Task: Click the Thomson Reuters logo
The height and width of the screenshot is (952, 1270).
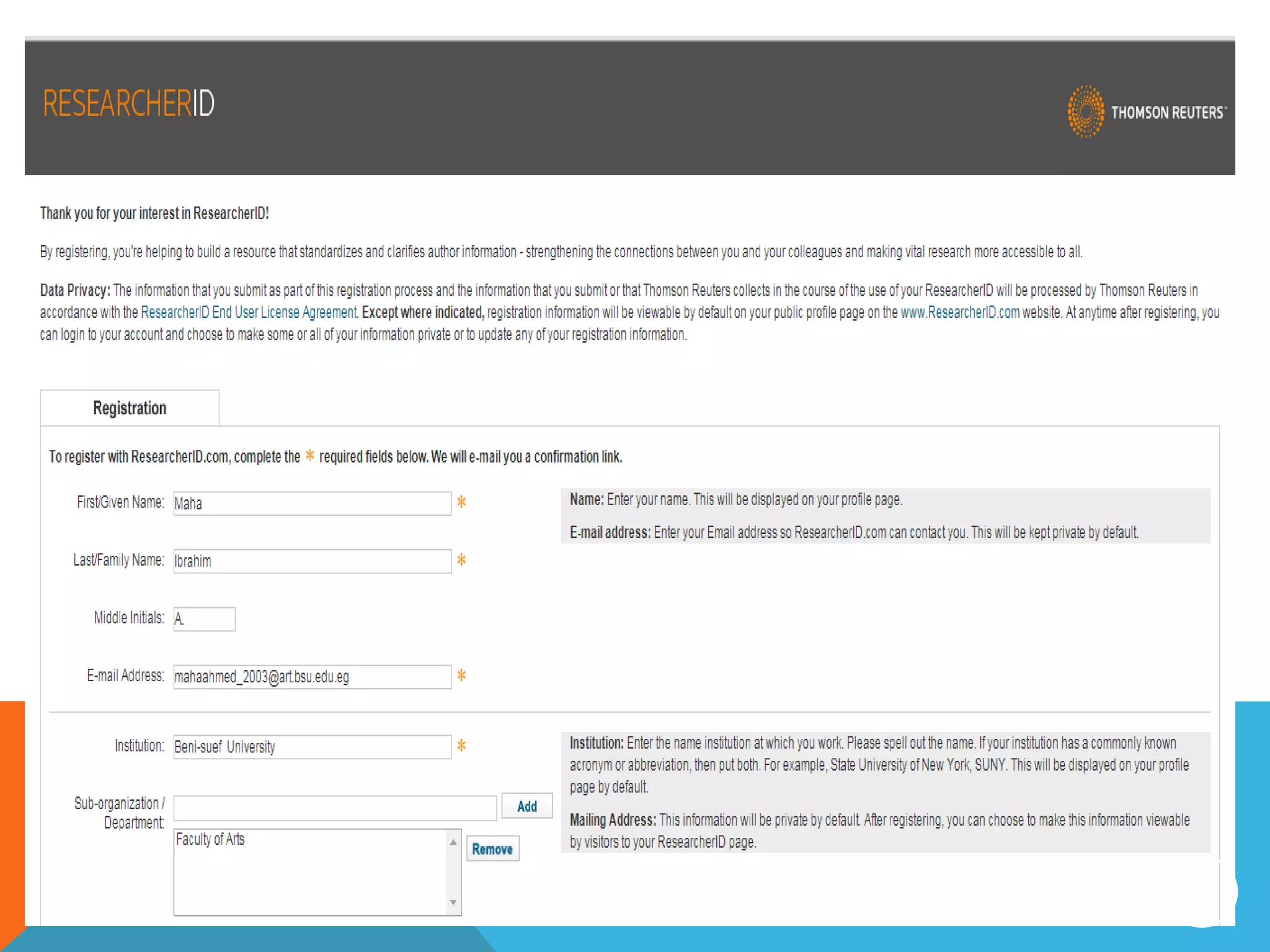Action: click(1147, 112)
